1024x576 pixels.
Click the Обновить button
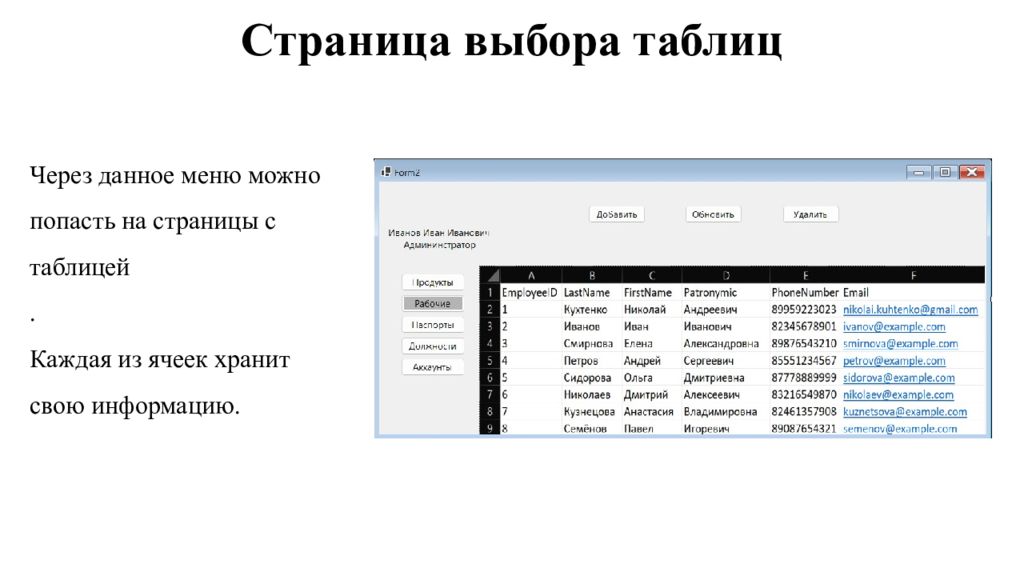(713, 214)
